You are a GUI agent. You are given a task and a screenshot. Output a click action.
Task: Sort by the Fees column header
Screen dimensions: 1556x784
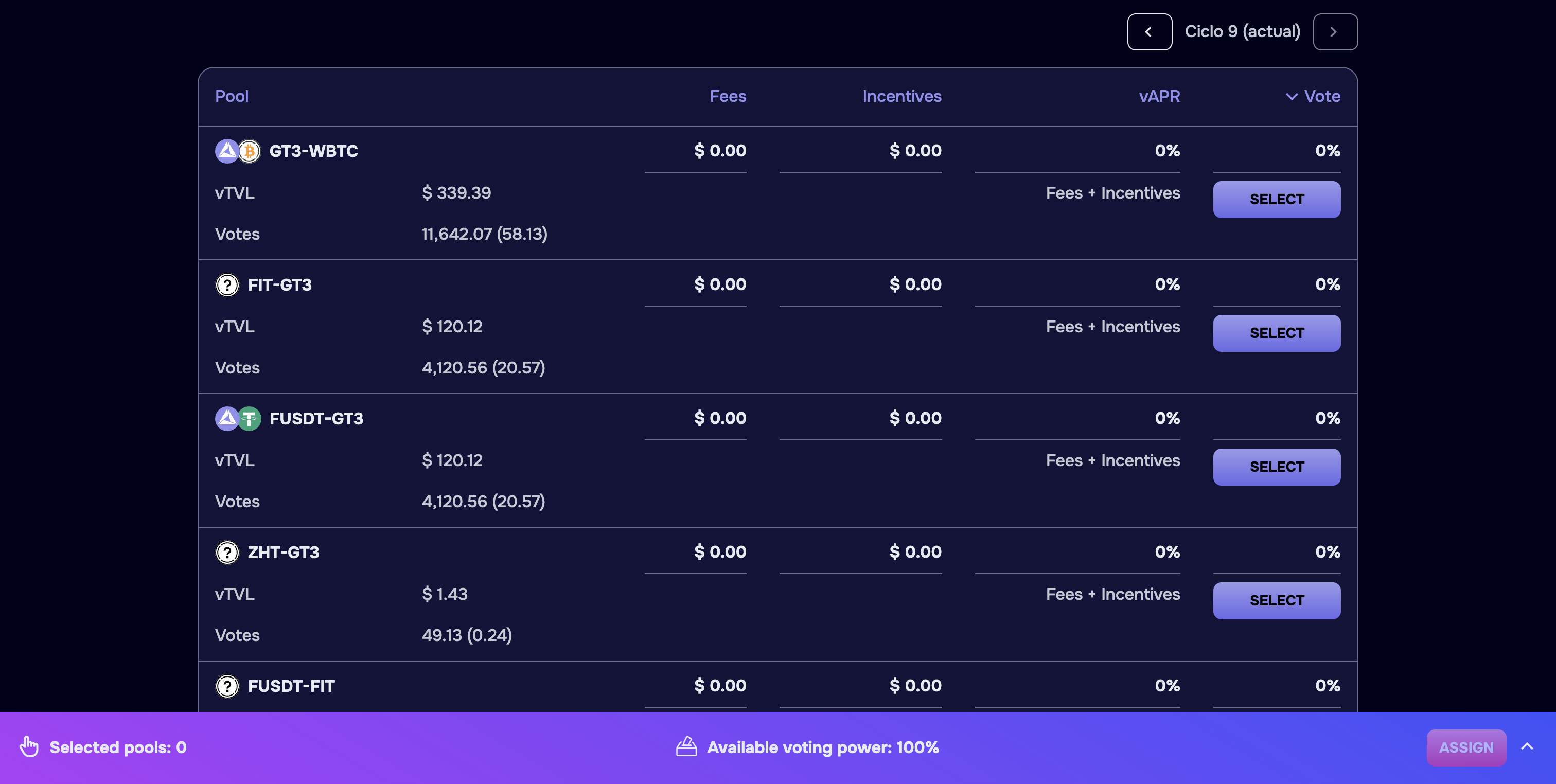click(728, 97)
